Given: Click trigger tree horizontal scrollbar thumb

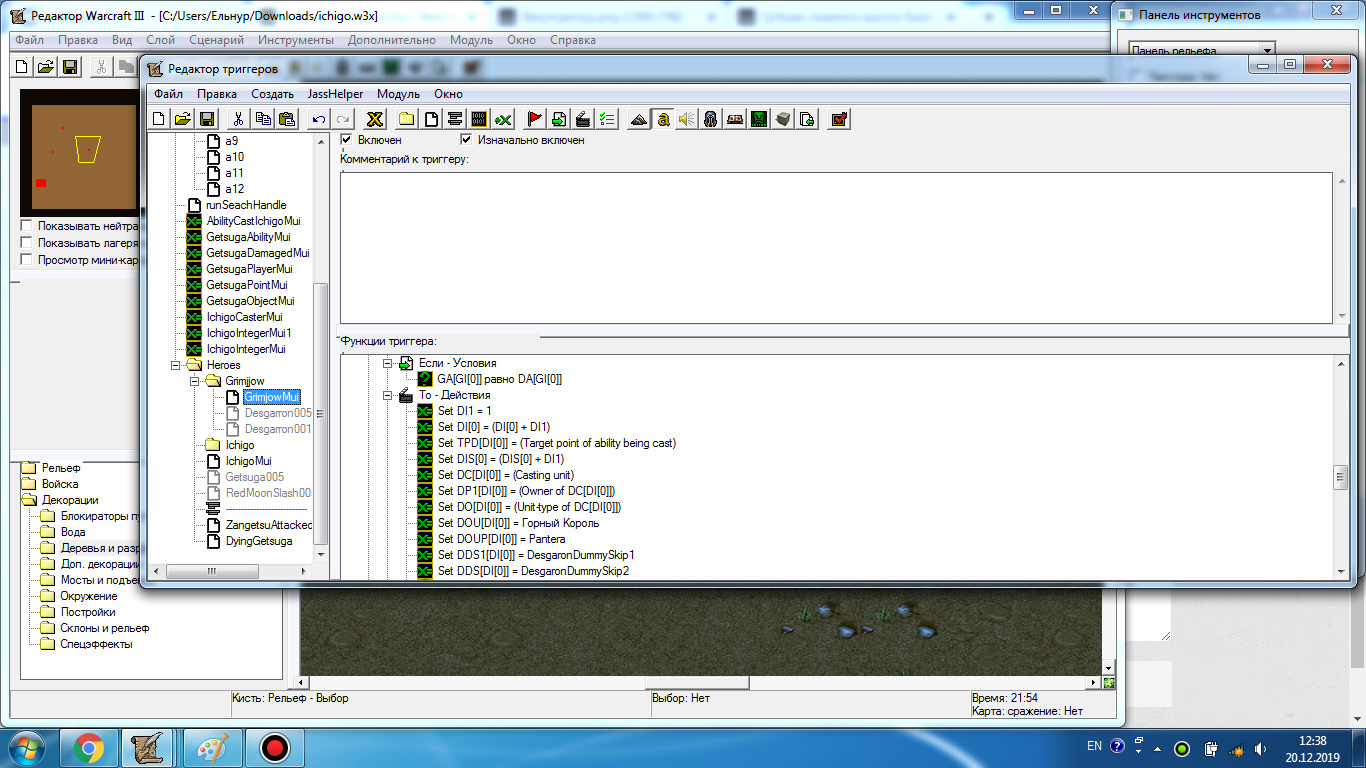Looking at the screenshot, I should tap(212, 571).
